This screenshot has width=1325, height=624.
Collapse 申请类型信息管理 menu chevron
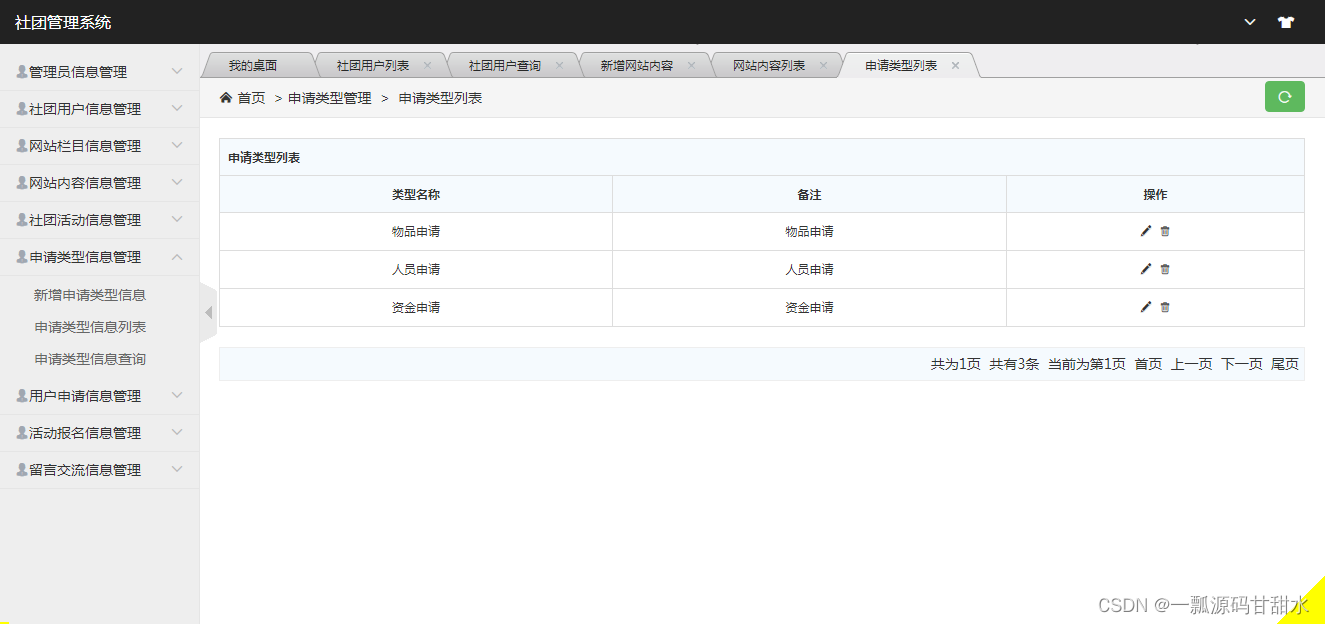pos(177,257)
